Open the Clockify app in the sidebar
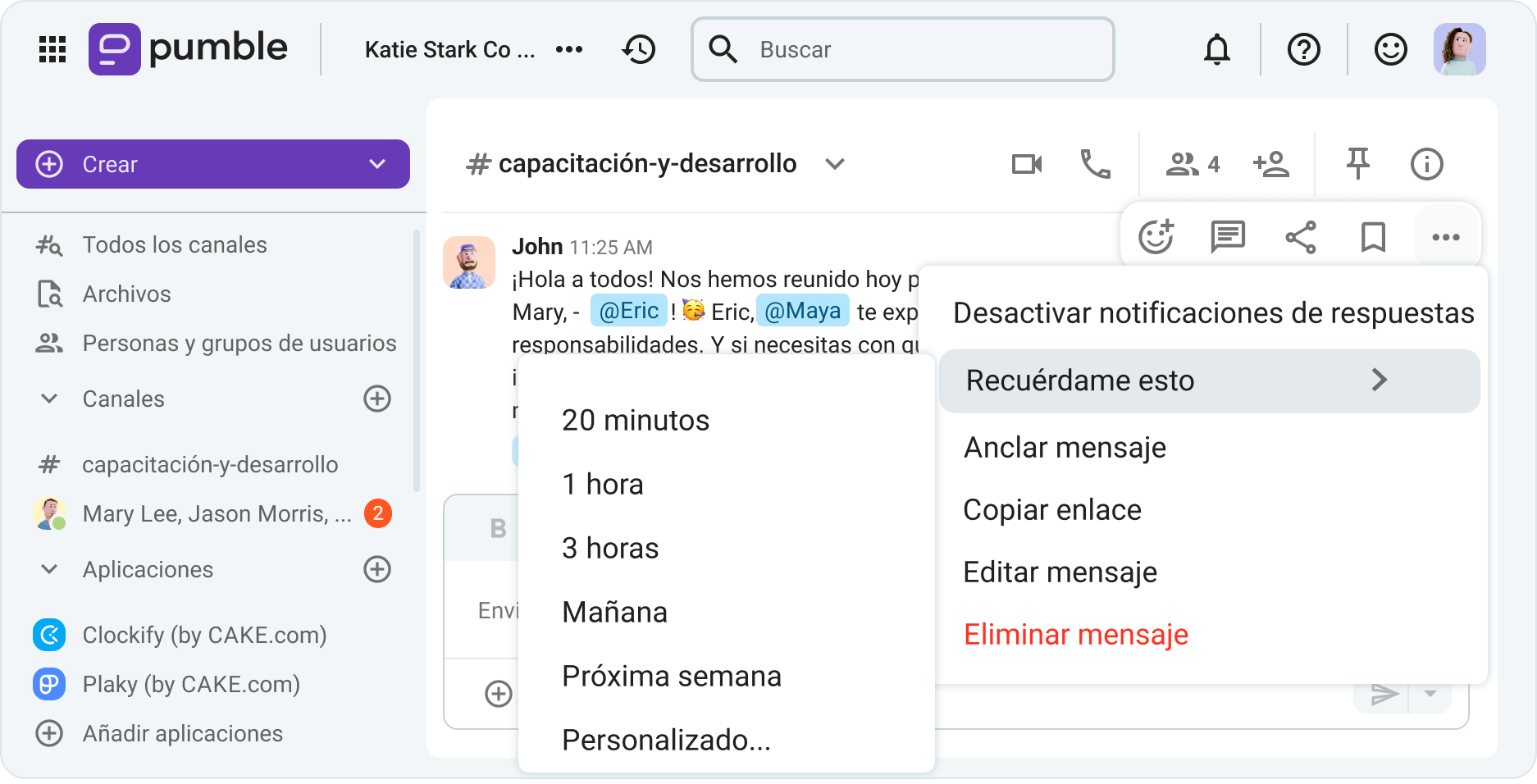Viewport: 1537px width, 784px height. click(x=205, y=635)
